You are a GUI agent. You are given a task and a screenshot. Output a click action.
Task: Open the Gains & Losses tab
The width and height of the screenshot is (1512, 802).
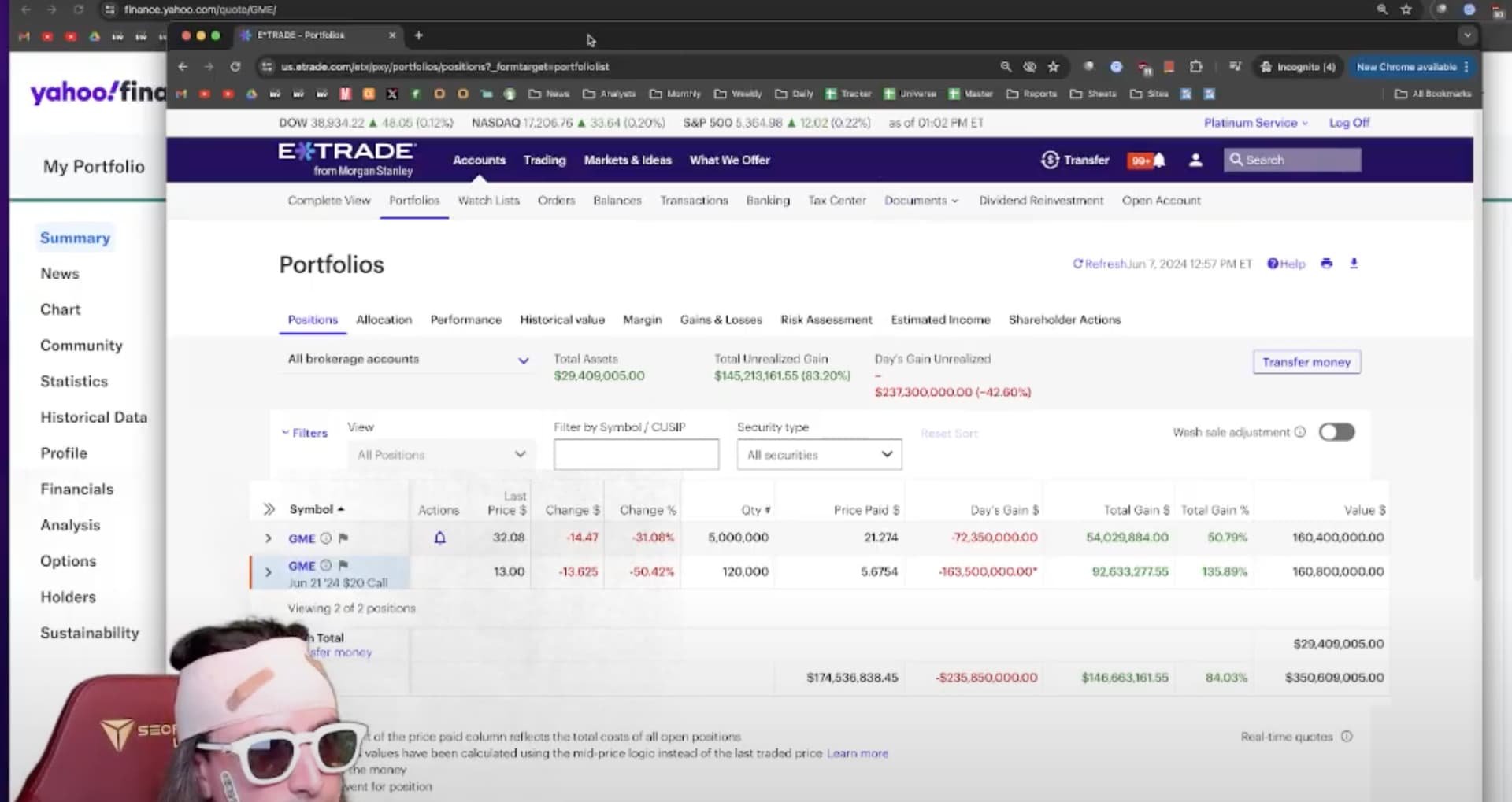(x=721, y=320)
